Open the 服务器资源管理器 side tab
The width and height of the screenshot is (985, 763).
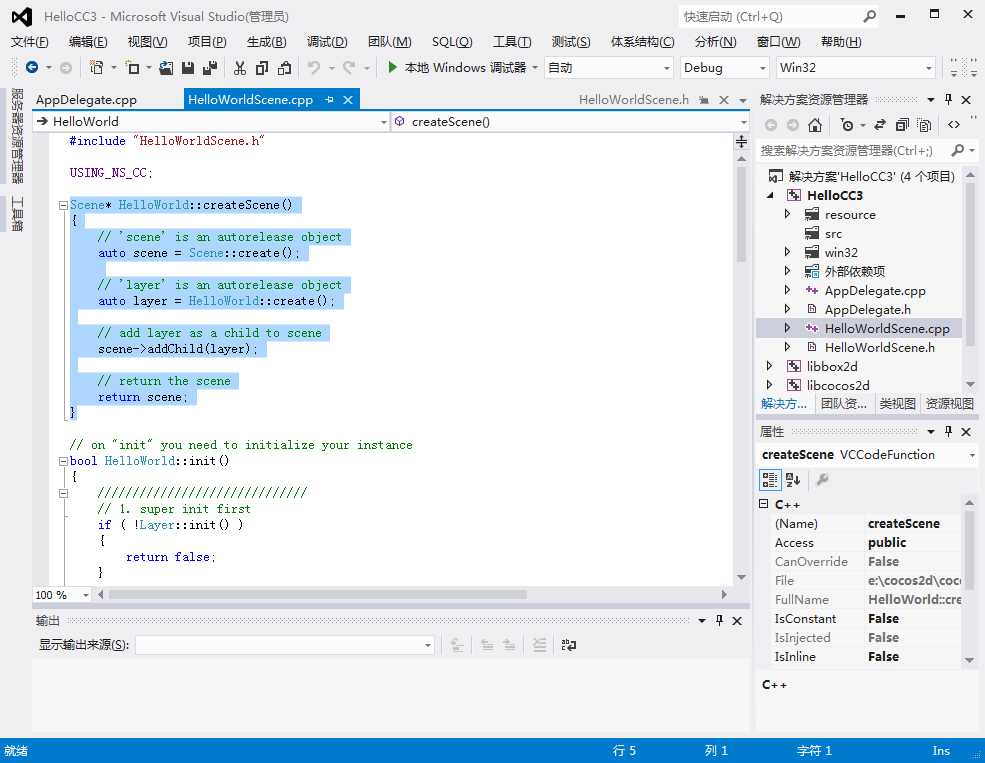click(17, 135)
